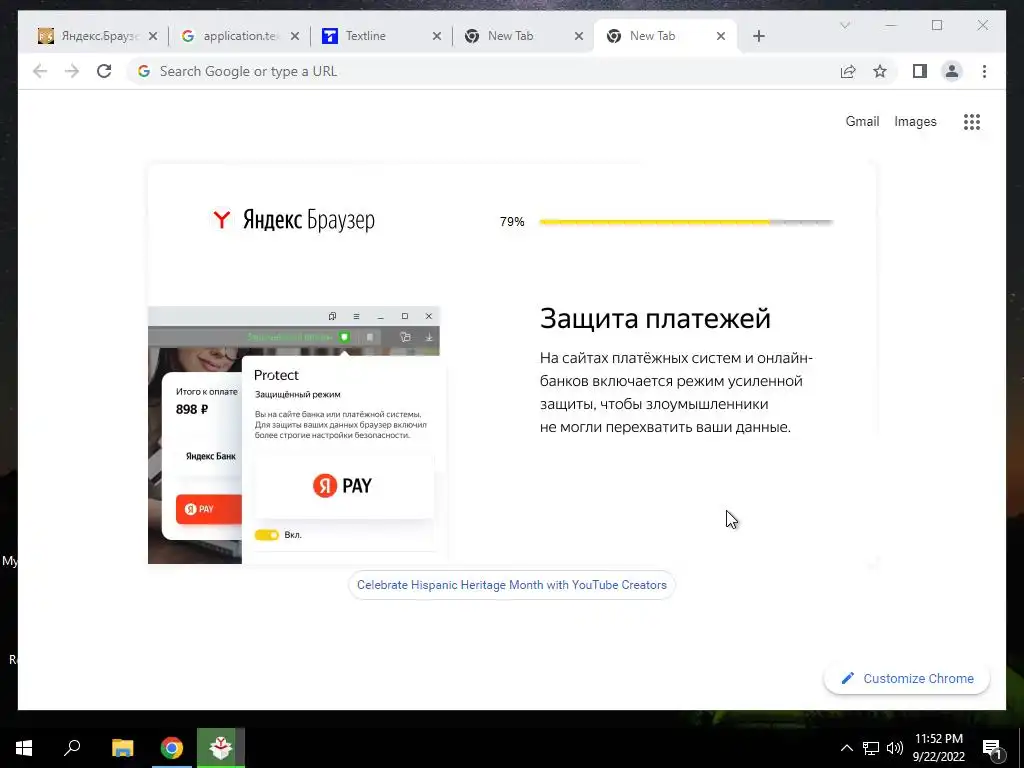
Task: Toggle the yellow Вкл. switch
Action: pos(266,535)
